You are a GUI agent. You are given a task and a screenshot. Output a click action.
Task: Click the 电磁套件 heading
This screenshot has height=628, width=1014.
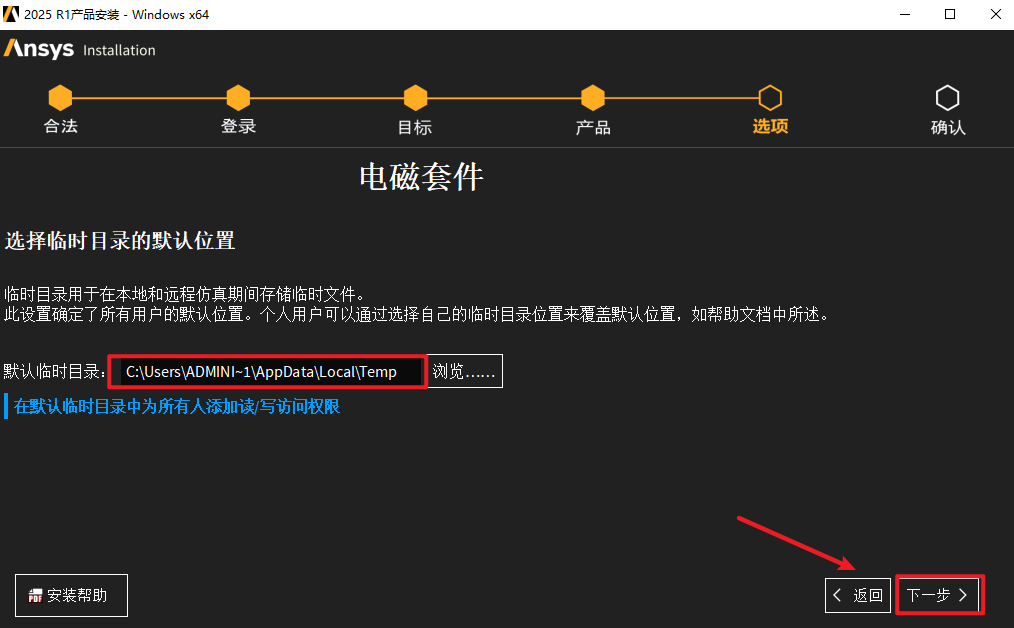pos(421,177)
